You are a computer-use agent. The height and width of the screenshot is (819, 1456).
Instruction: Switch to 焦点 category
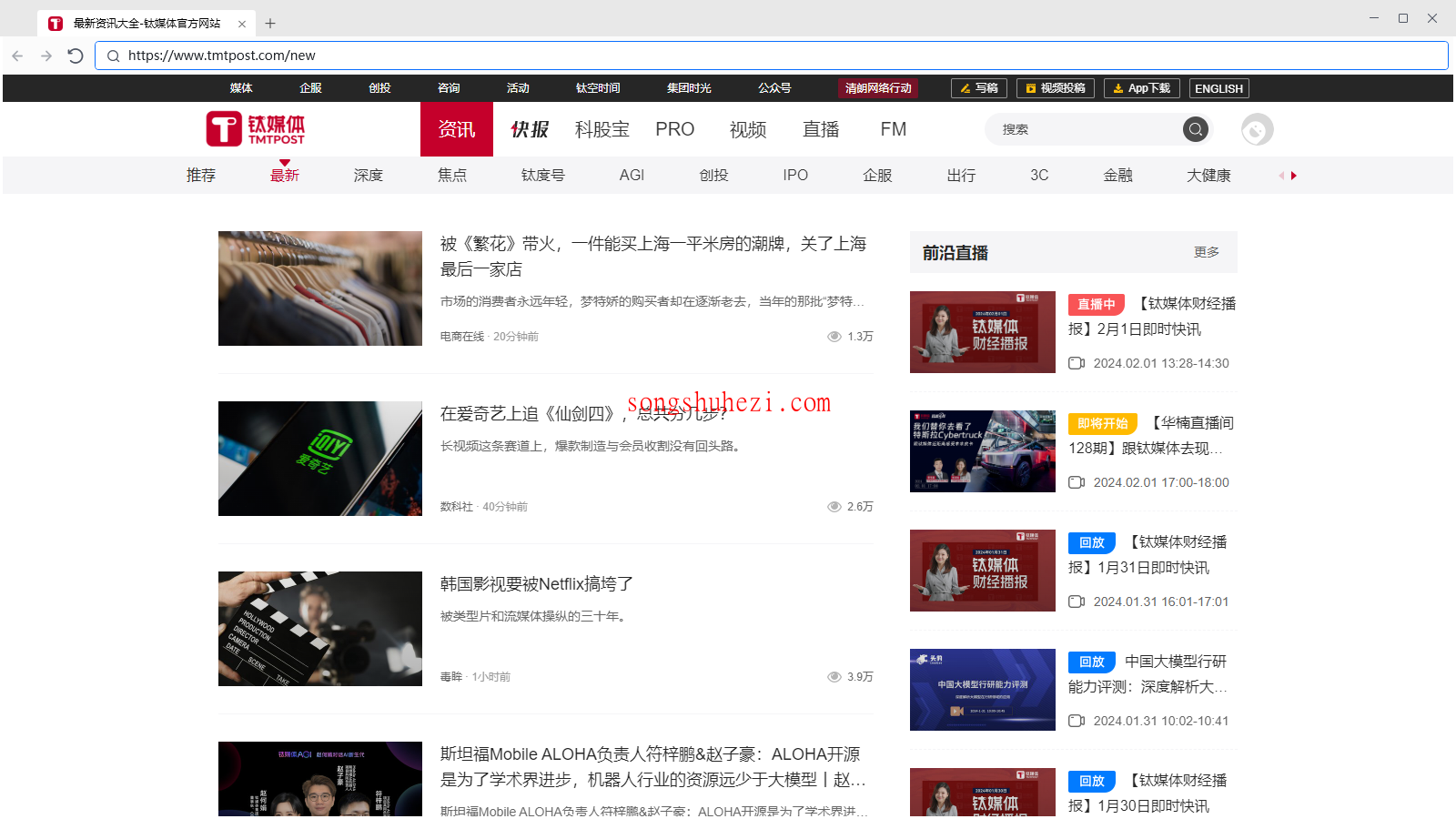(x=452, y=176)
